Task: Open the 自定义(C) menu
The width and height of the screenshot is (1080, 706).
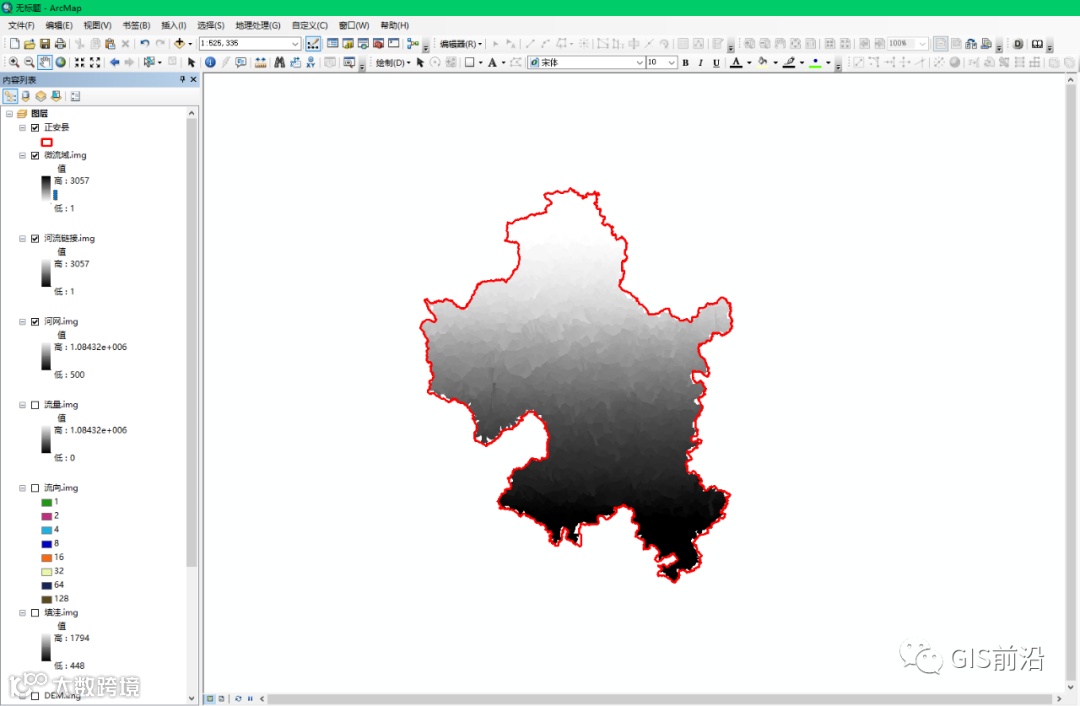Action: 309,25
